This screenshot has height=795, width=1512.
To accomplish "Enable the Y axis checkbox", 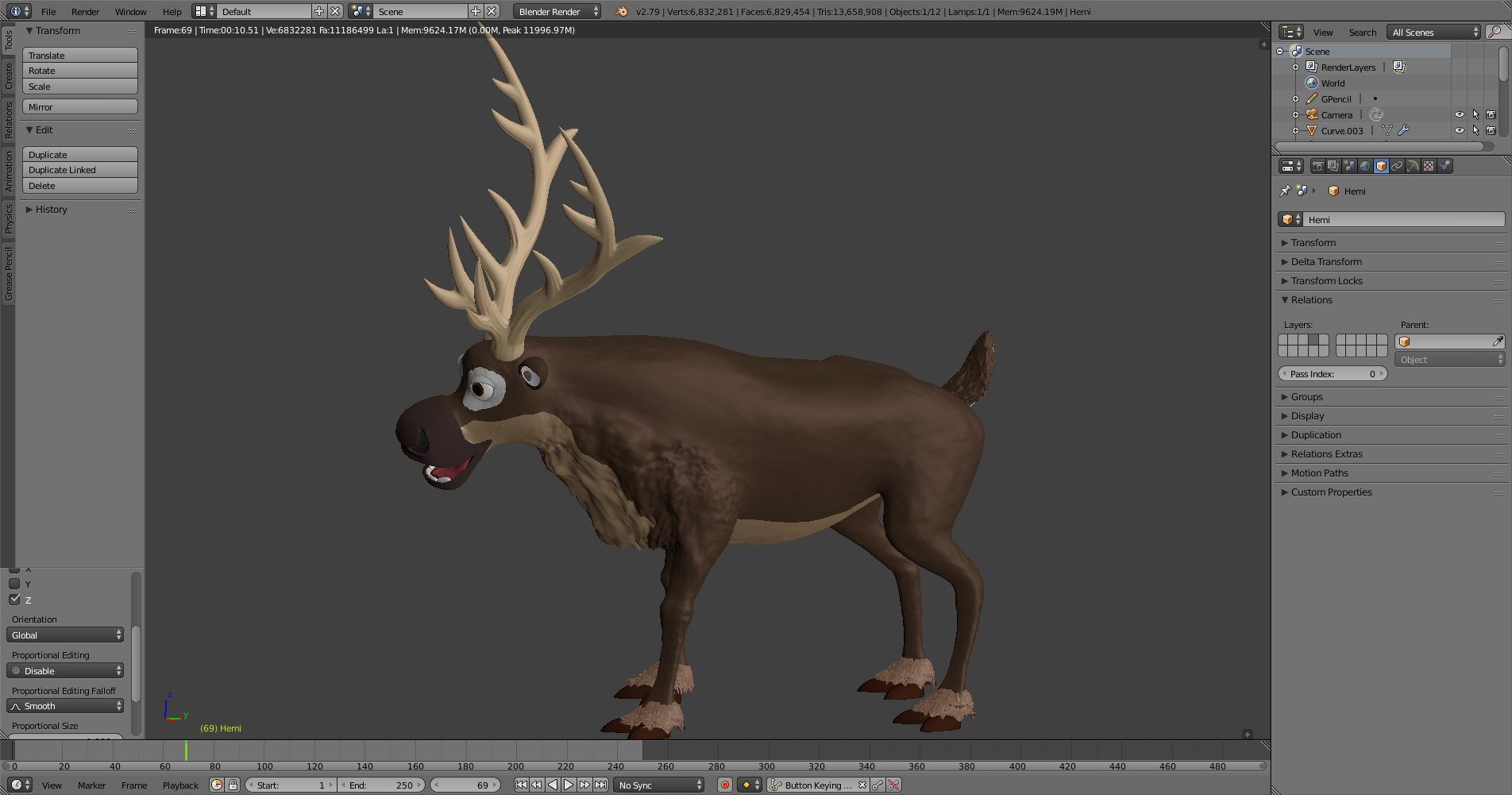I will pos(14,584).
